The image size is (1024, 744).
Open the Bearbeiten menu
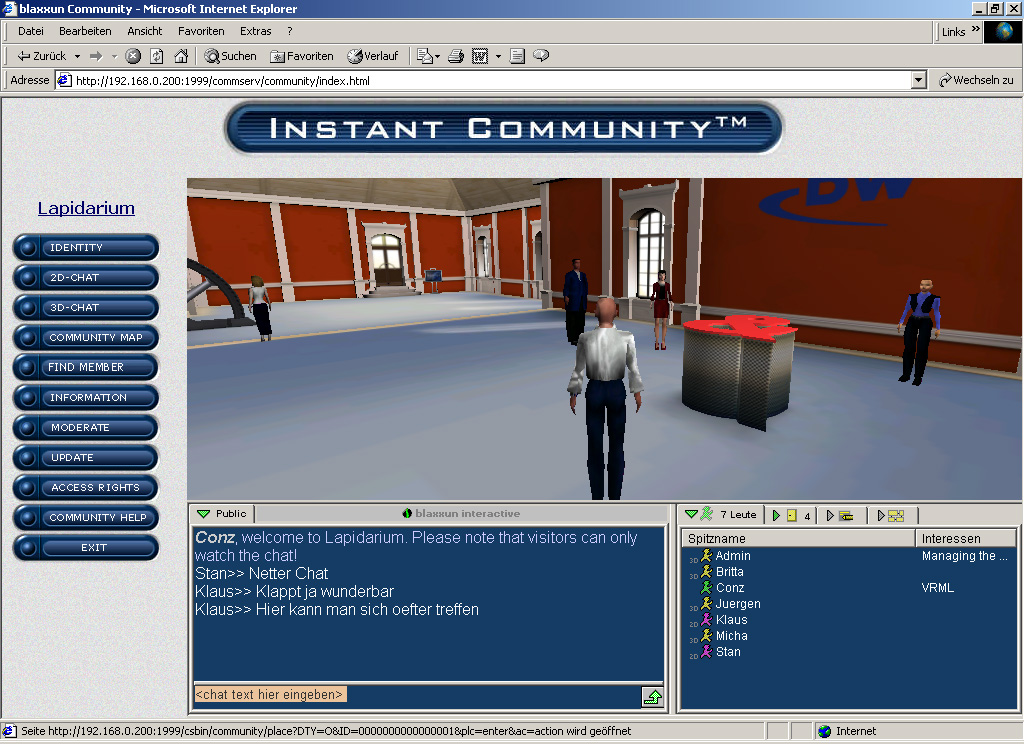click(85, 31)
